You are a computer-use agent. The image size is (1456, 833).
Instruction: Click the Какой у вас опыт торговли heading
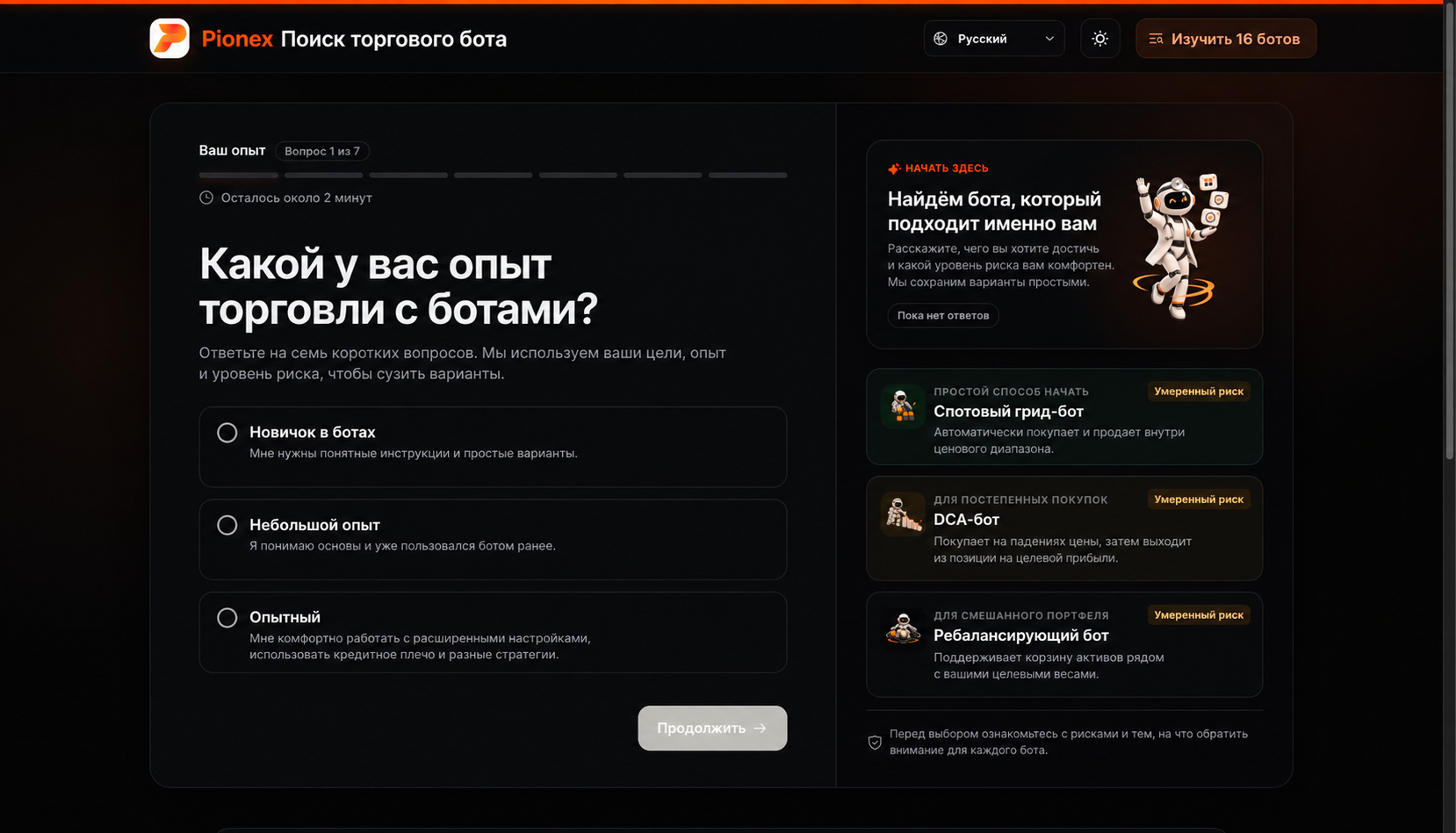tap(399, 286)
